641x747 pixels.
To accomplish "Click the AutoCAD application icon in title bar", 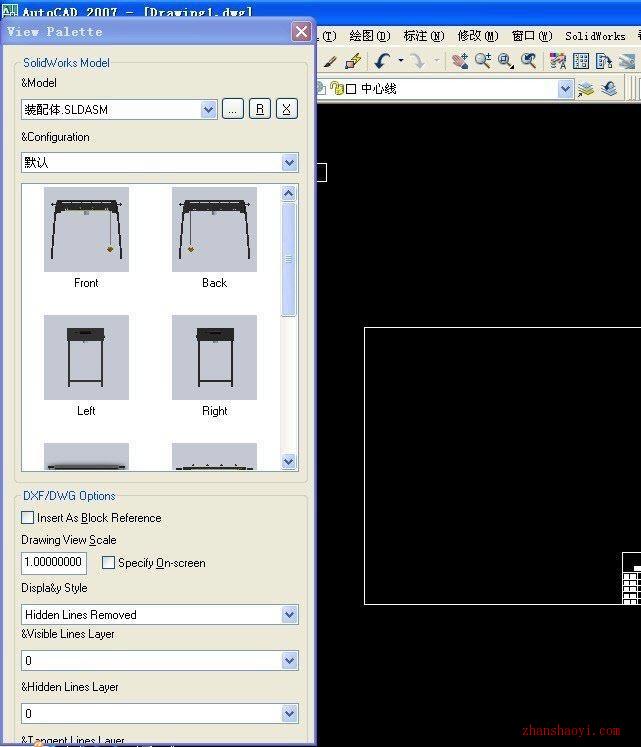I will (x=10, y=10).
